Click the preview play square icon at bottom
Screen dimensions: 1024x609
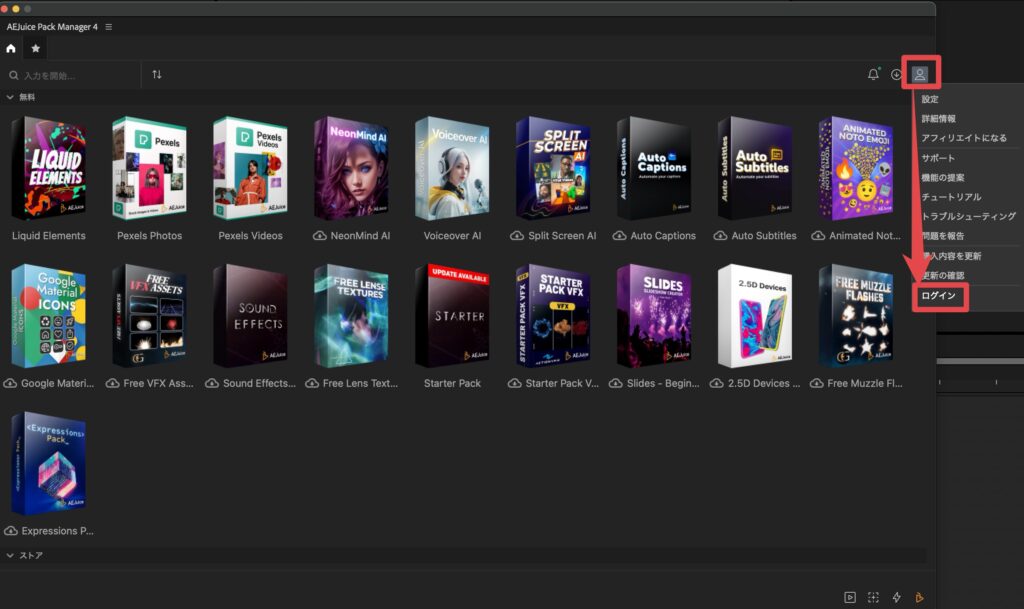(x=850, y=597)
